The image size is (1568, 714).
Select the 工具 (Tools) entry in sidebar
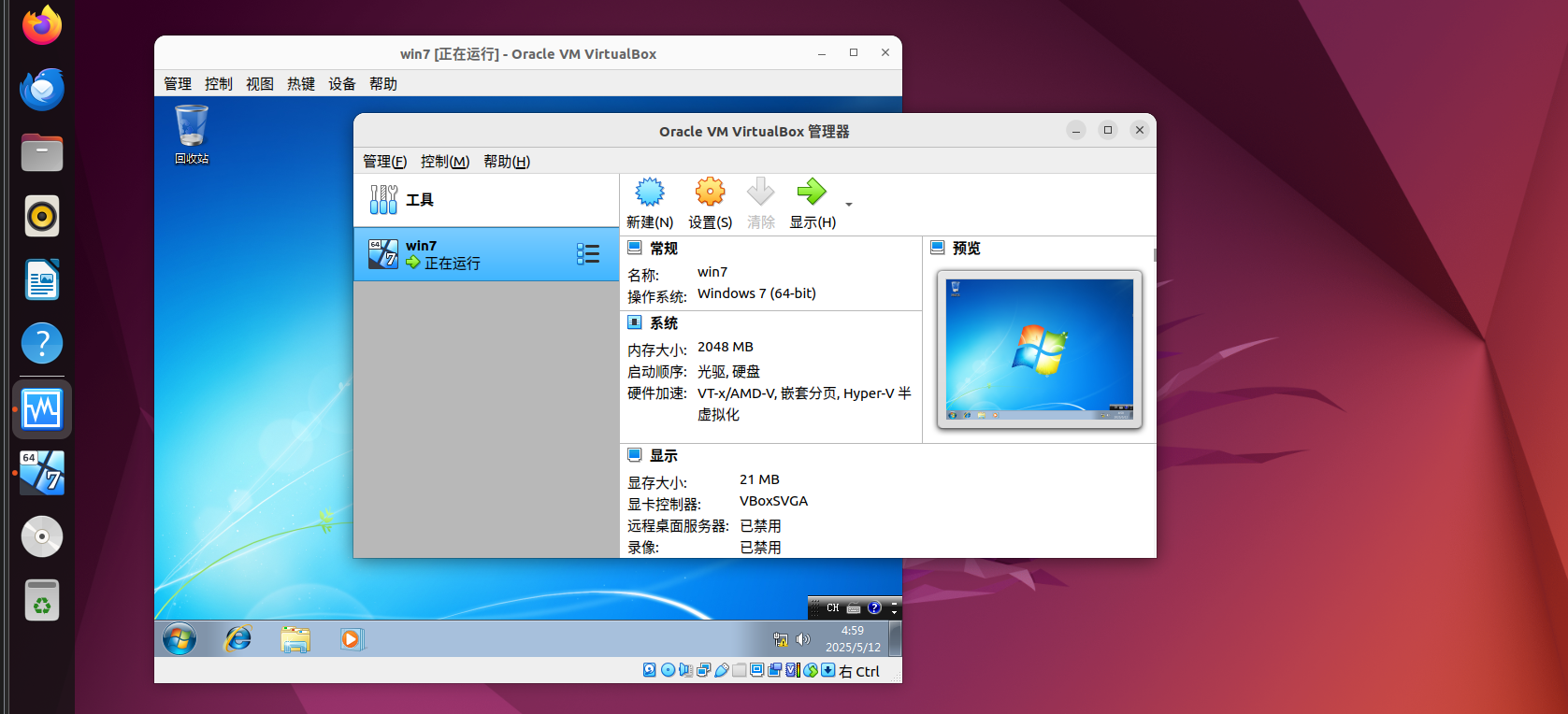419,200
